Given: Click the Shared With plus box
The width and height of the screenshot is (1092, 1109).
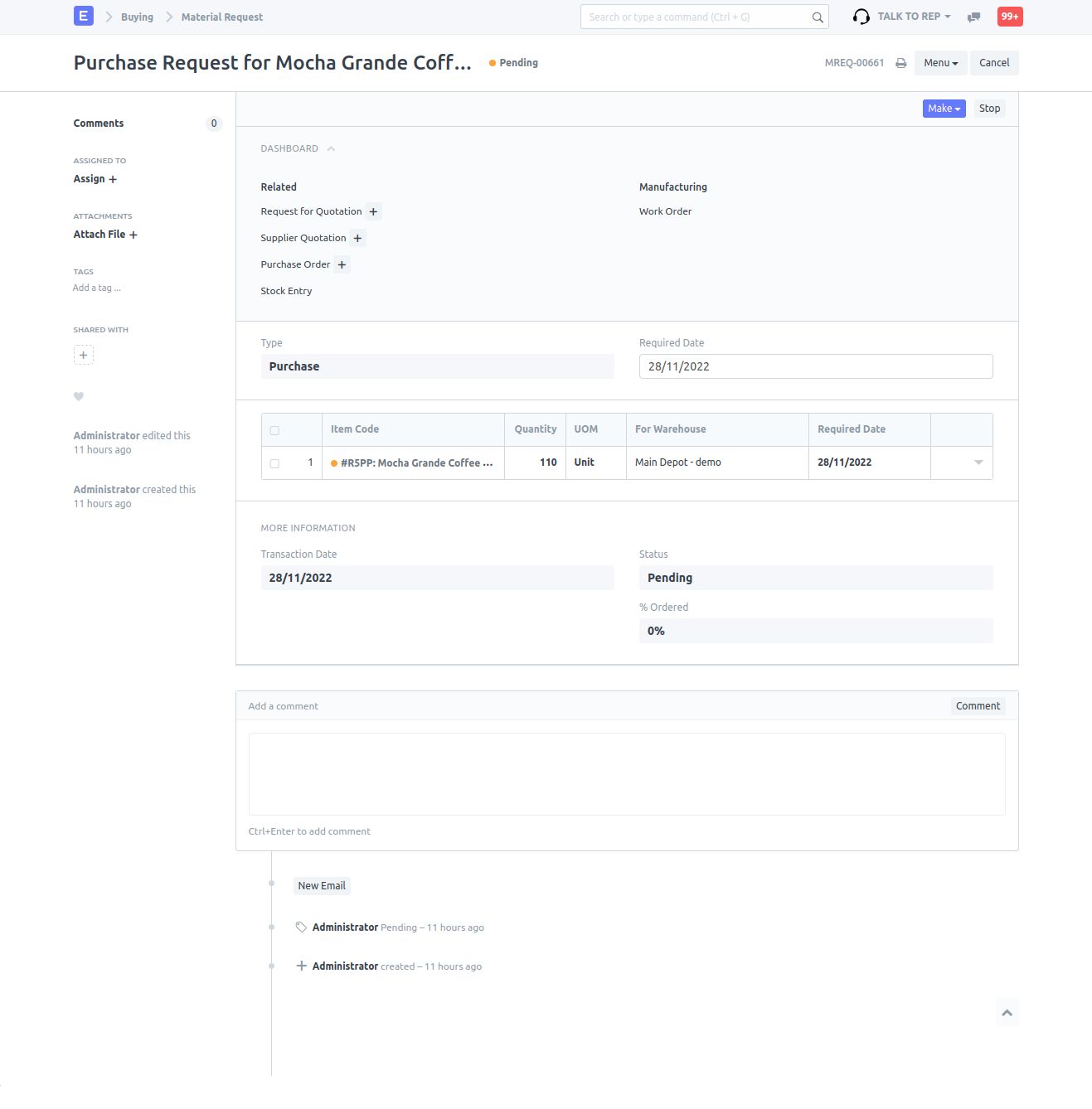Looking at the screenshot, I should tap(83, 355).
